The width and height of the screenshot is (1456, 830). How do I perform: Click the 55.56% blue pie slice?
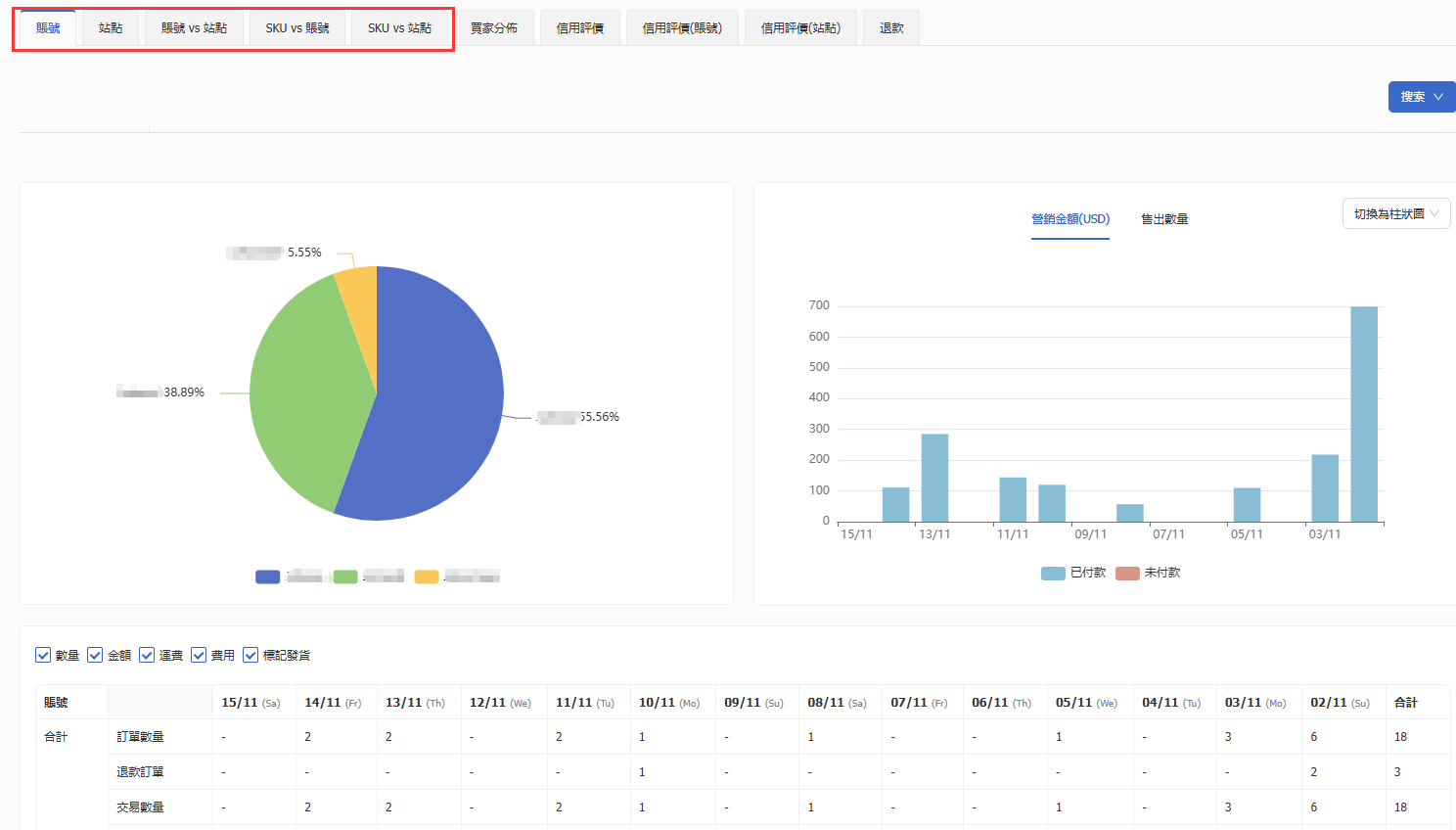(440, 411)
